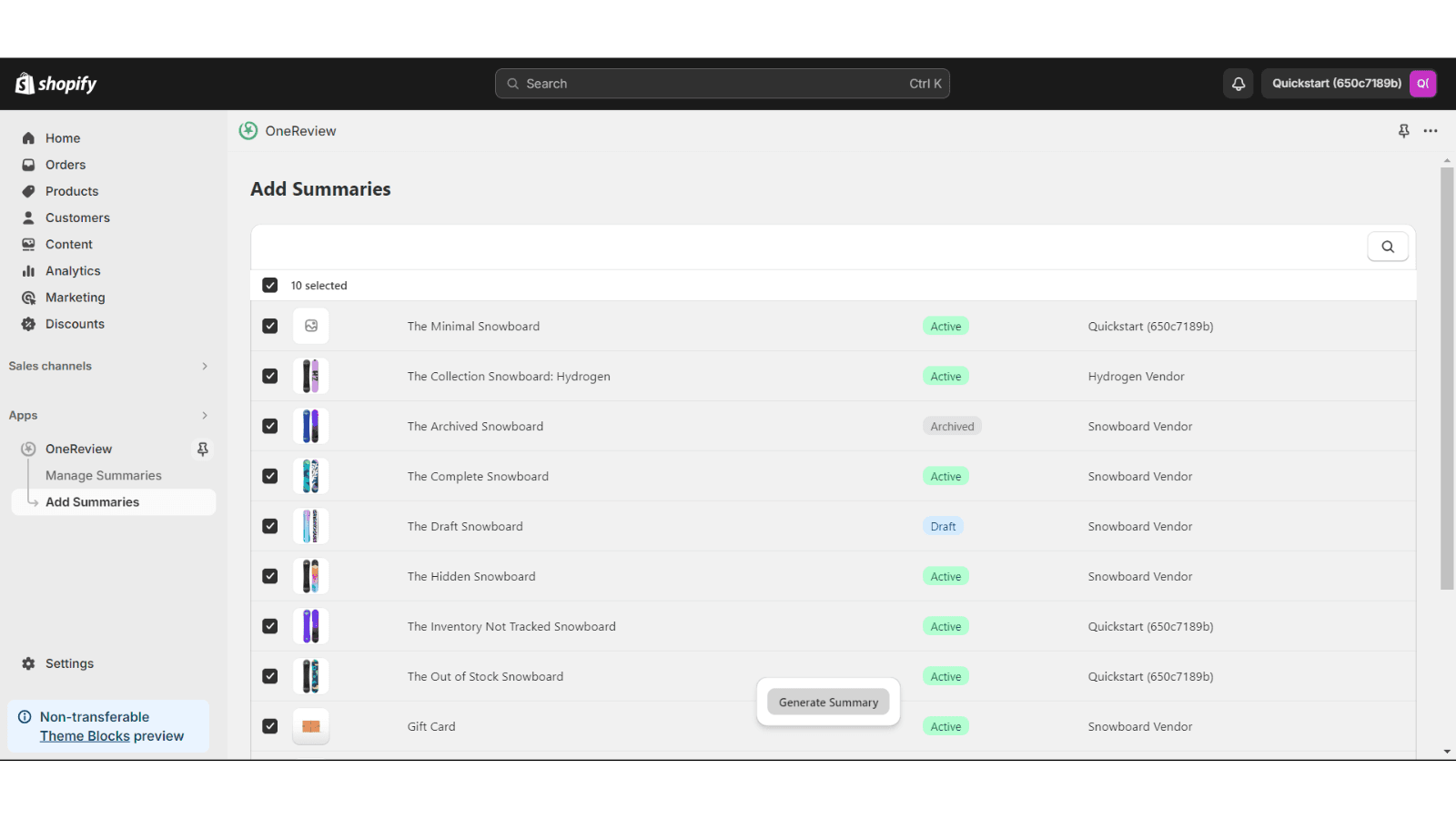Go to Manage Summaries
The width and height of the screenshot is (1456, 819).
[104, 475]
